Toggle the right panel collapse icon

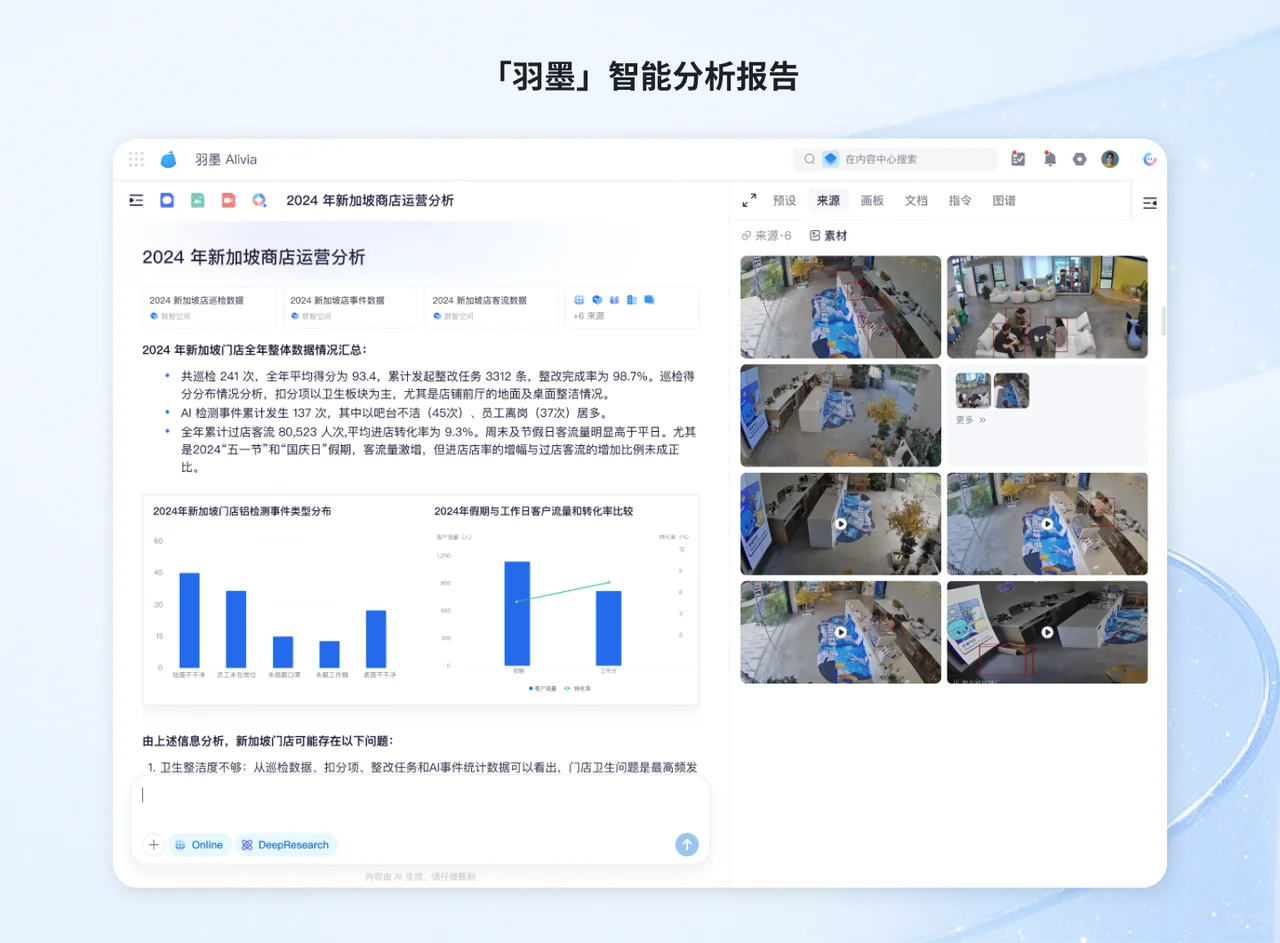pos(1150,203)
